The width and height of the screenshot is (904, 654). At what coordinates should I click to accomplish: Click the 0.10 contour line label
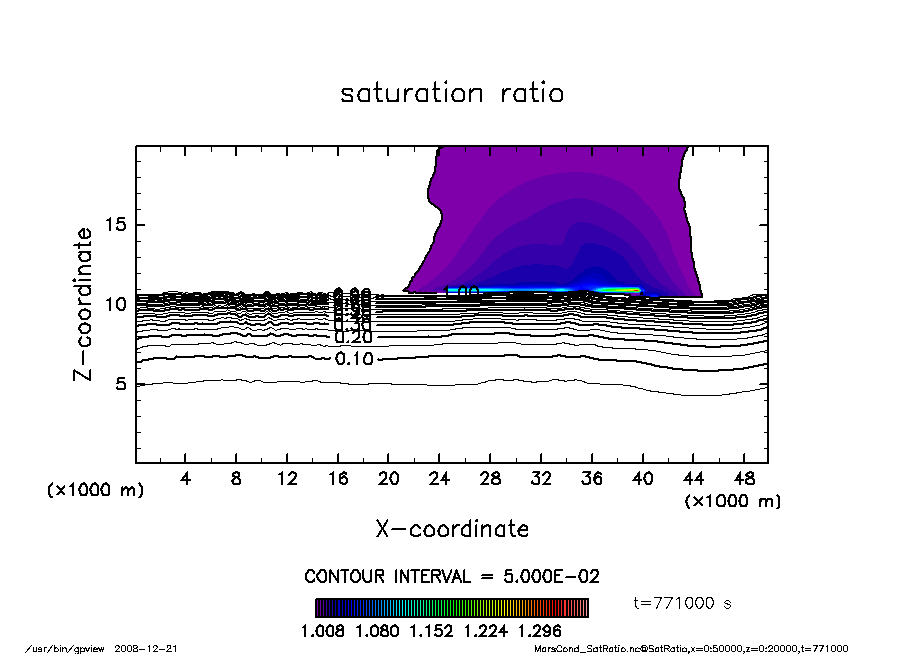(x=354, y=359)
